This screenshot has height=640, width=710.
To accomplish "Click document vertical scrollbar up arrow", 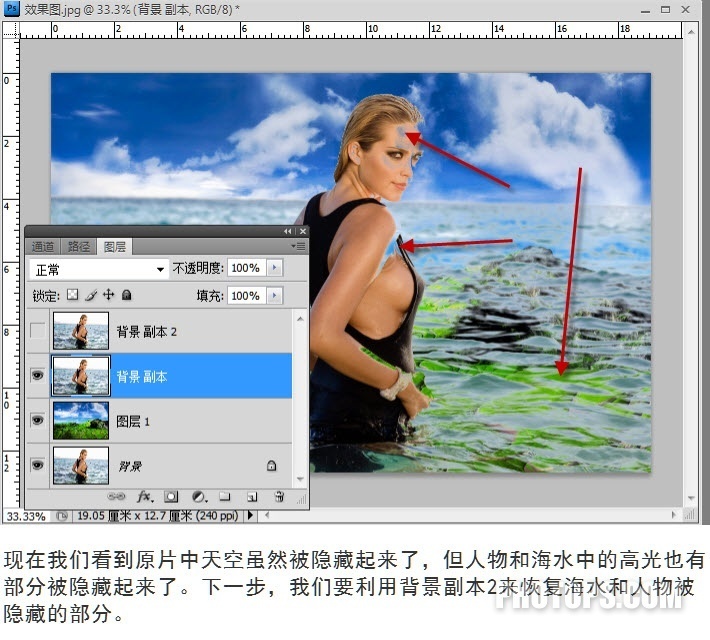I will click(x=691, y=32).
